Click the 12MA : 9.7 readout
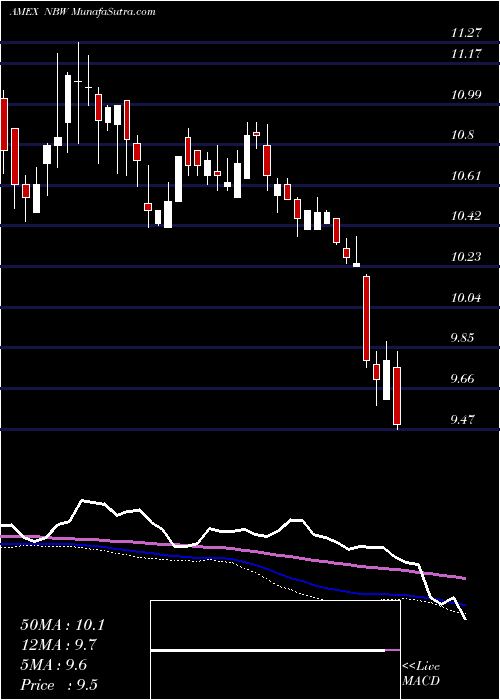500x700 pixels. (x=58, y=645)
